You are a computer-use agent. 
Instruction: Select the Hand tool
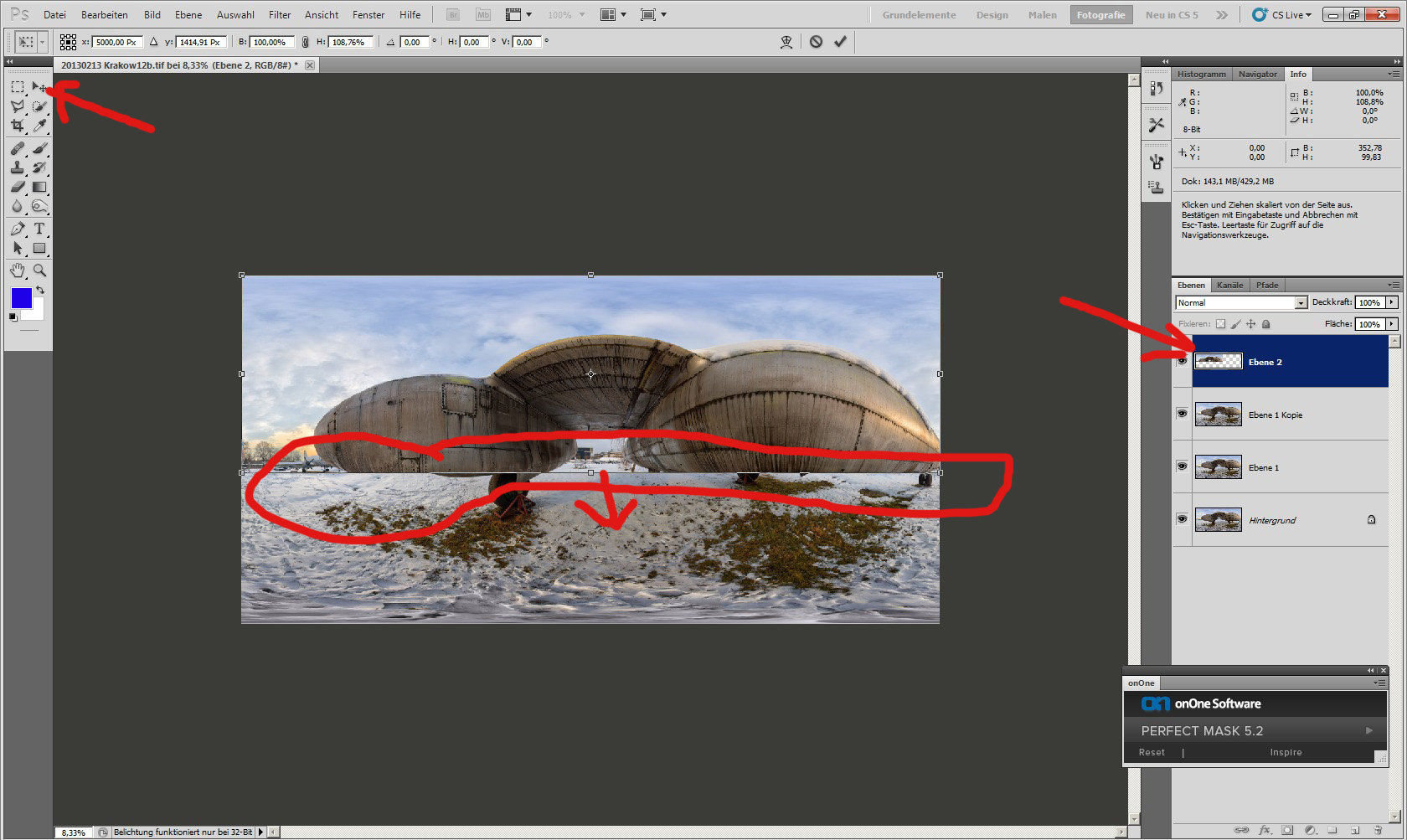pos(17,271)
